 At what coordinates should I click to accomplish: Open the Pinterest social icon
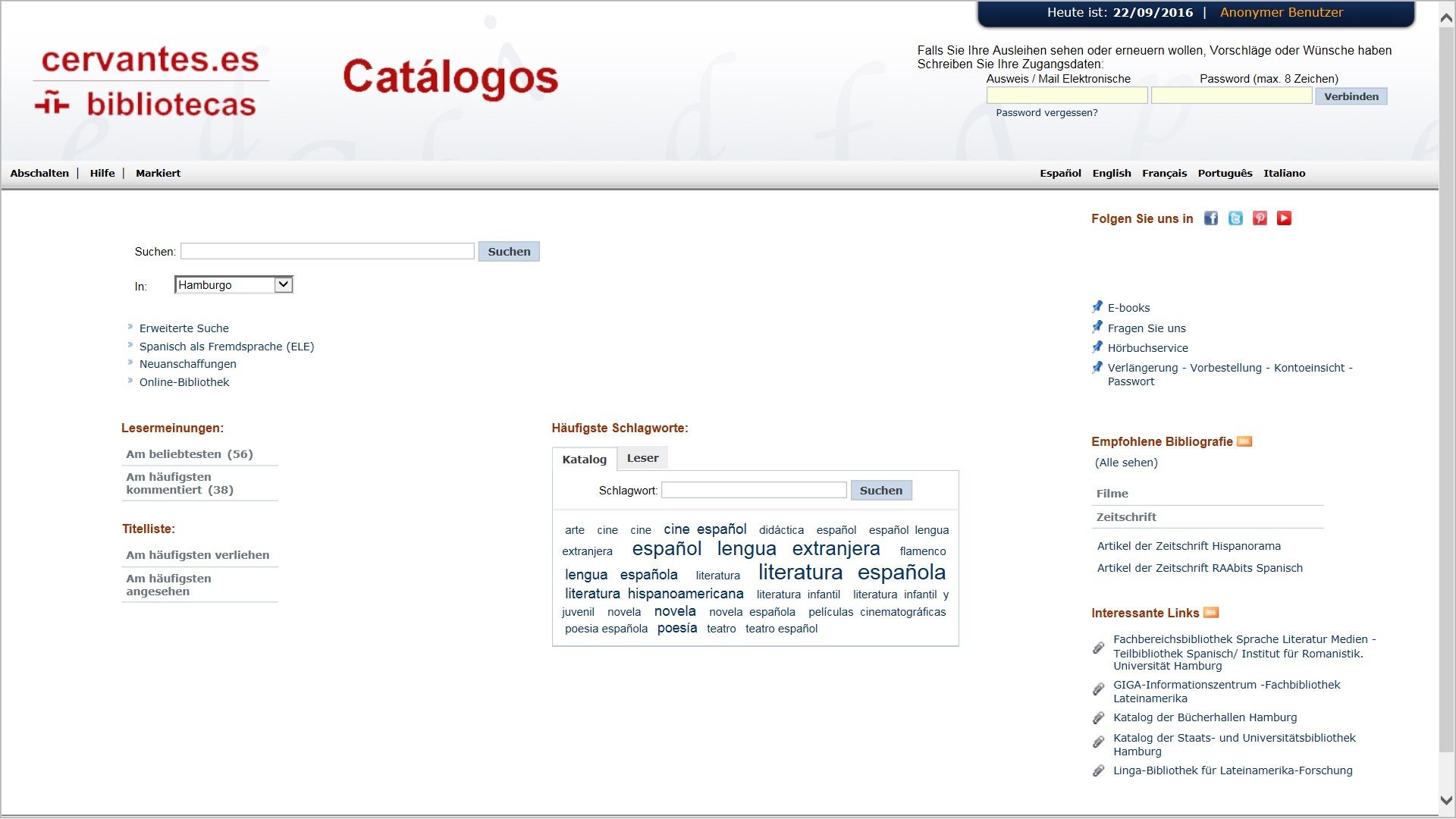click(1260, 218)
